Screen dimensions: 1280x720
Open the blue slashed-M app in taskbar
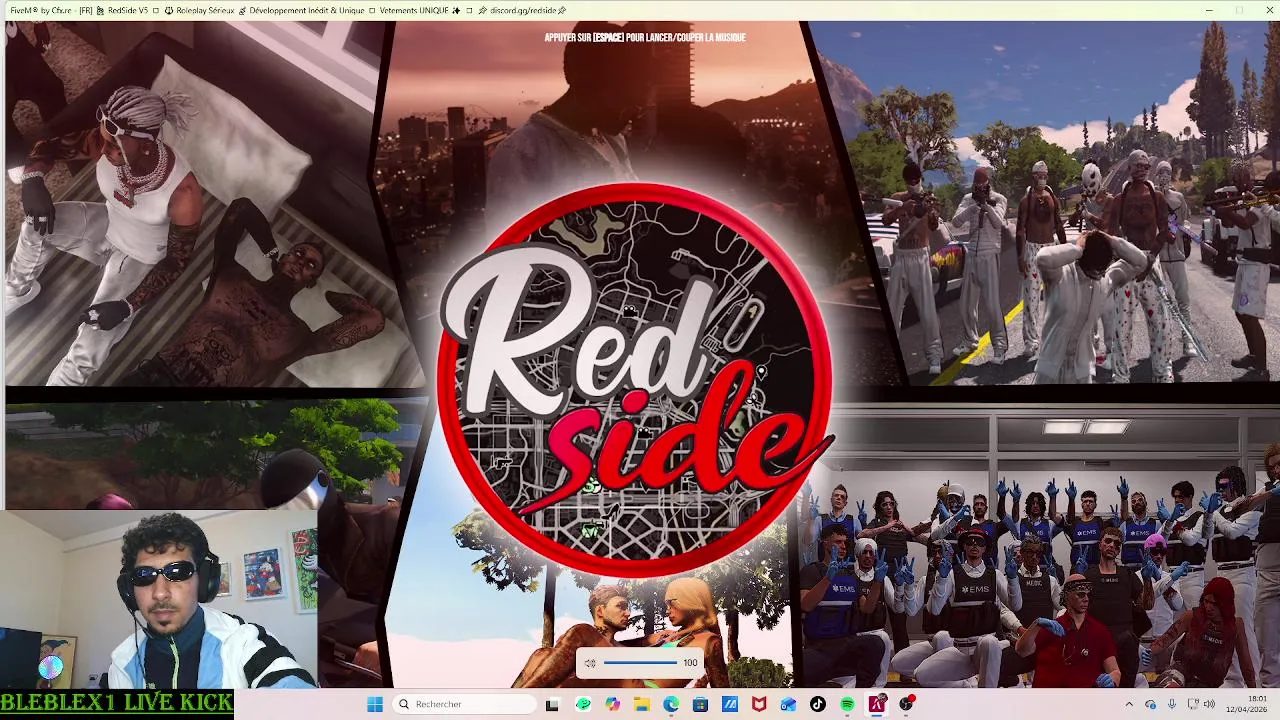(730, 704)
